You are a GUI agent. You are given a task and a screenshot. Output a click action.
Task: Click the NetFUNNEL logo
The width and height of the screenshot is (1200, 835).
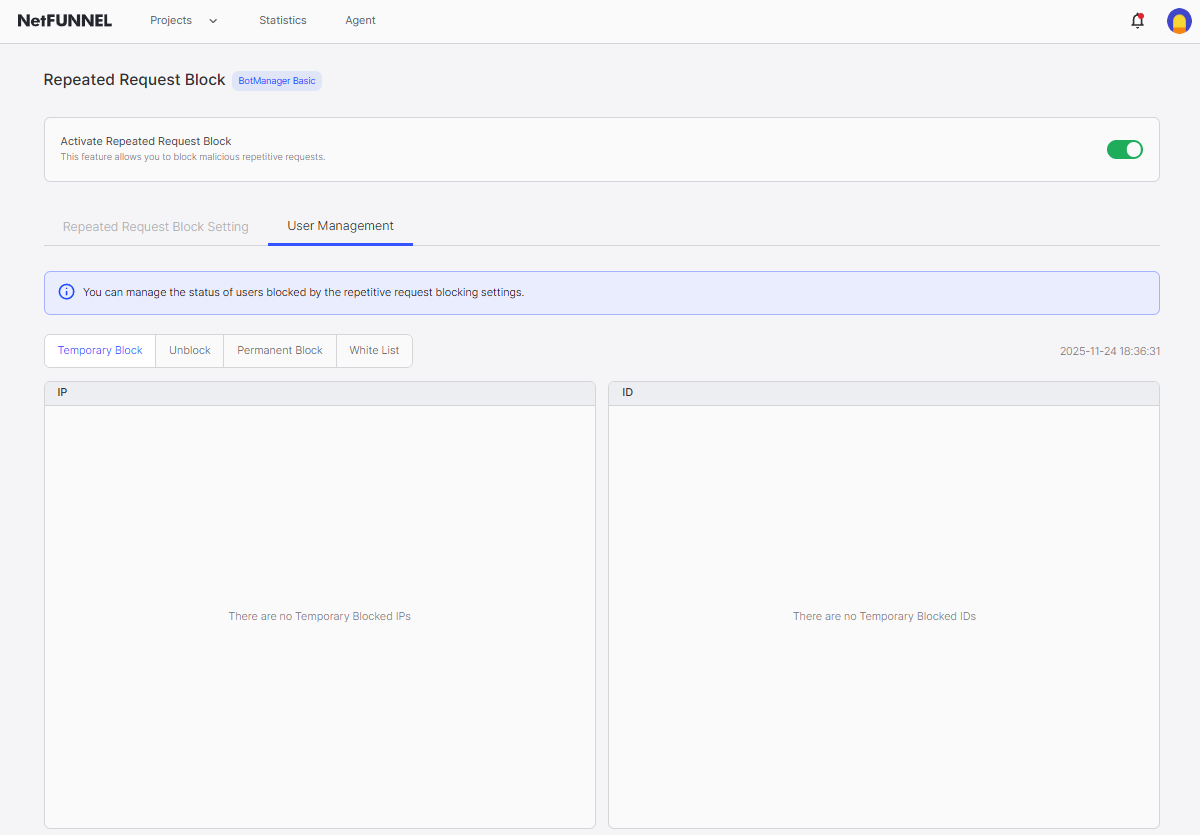[x=64, y=20]
